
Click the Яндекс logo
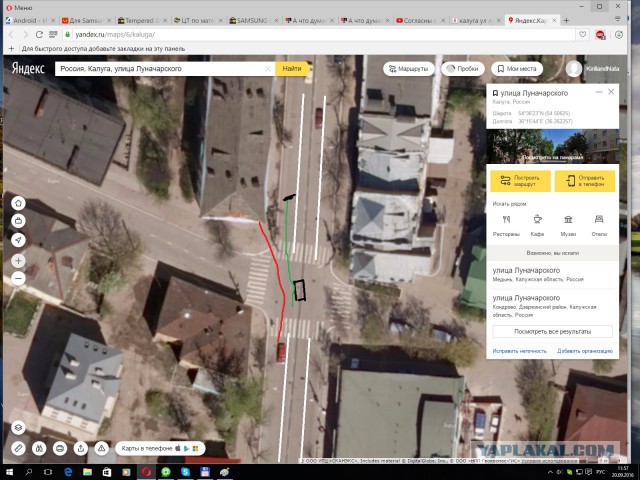click(28, 68)
